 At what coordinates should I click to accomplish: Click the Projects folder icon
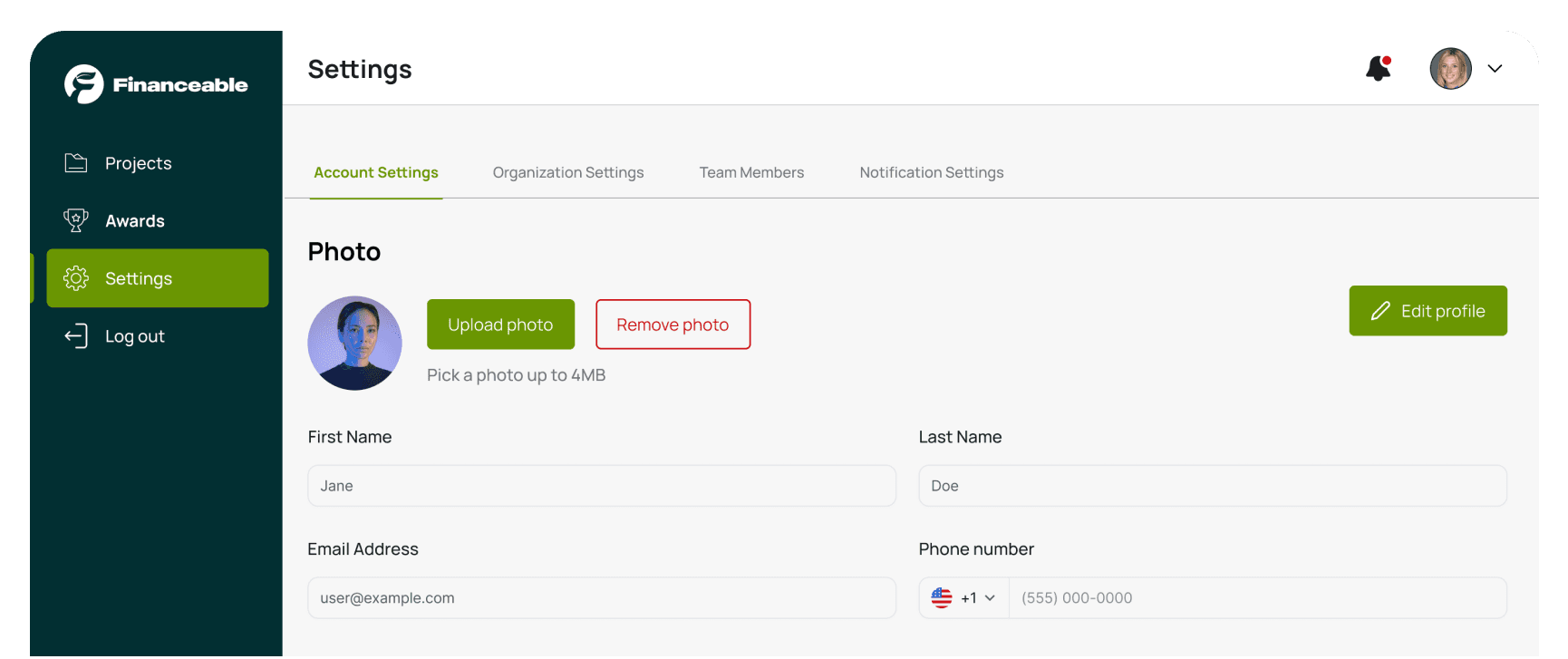(76, 163)
